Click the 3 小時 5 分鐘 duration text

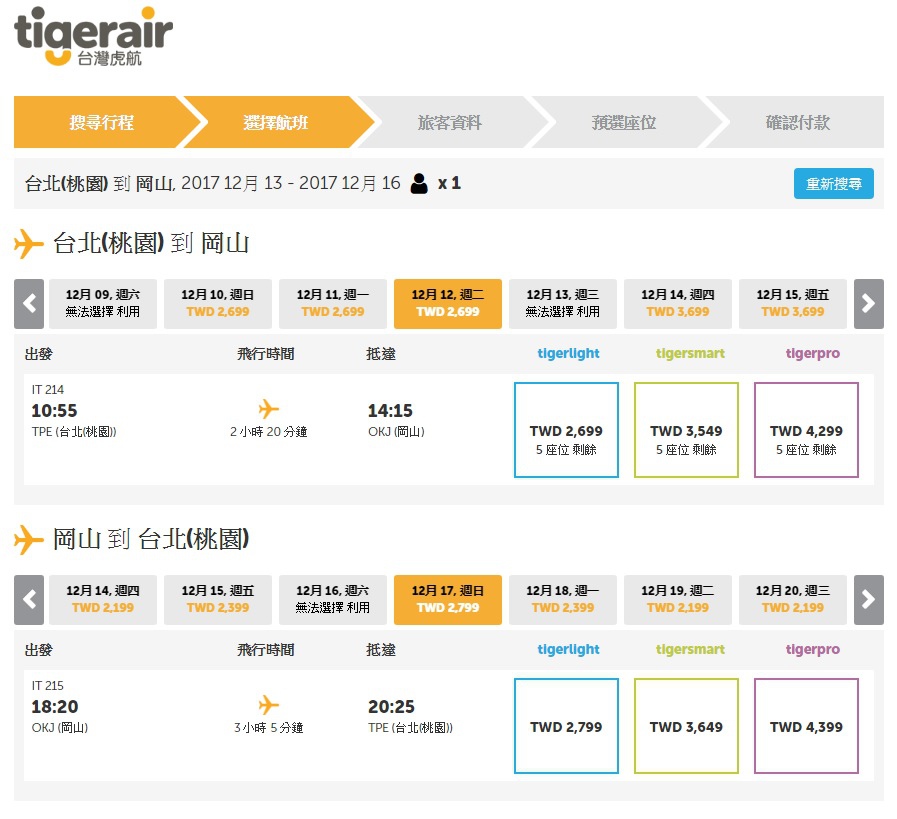[268, 727]
